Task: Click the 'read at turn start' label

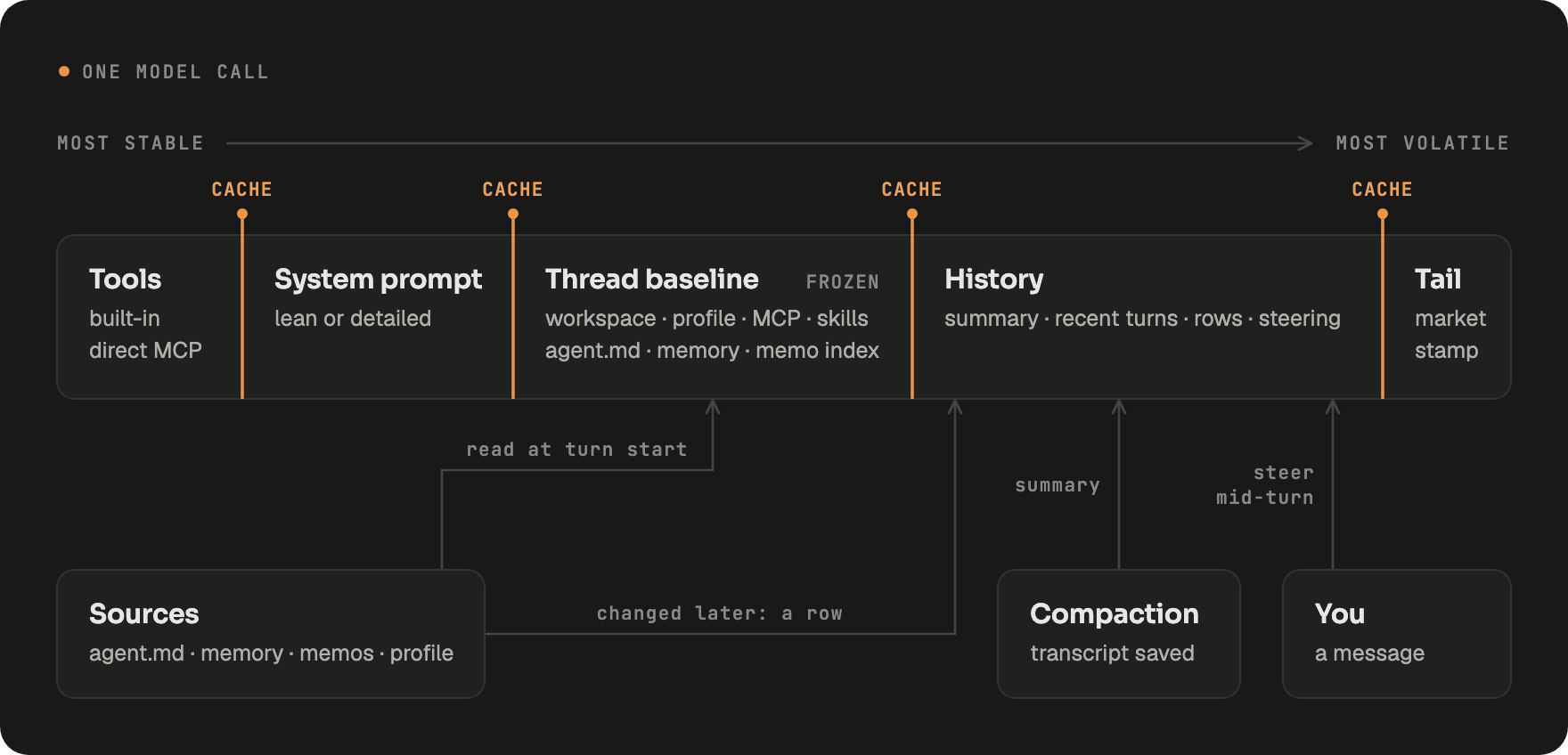Action: pyautogui.click(x=576, y=450)
